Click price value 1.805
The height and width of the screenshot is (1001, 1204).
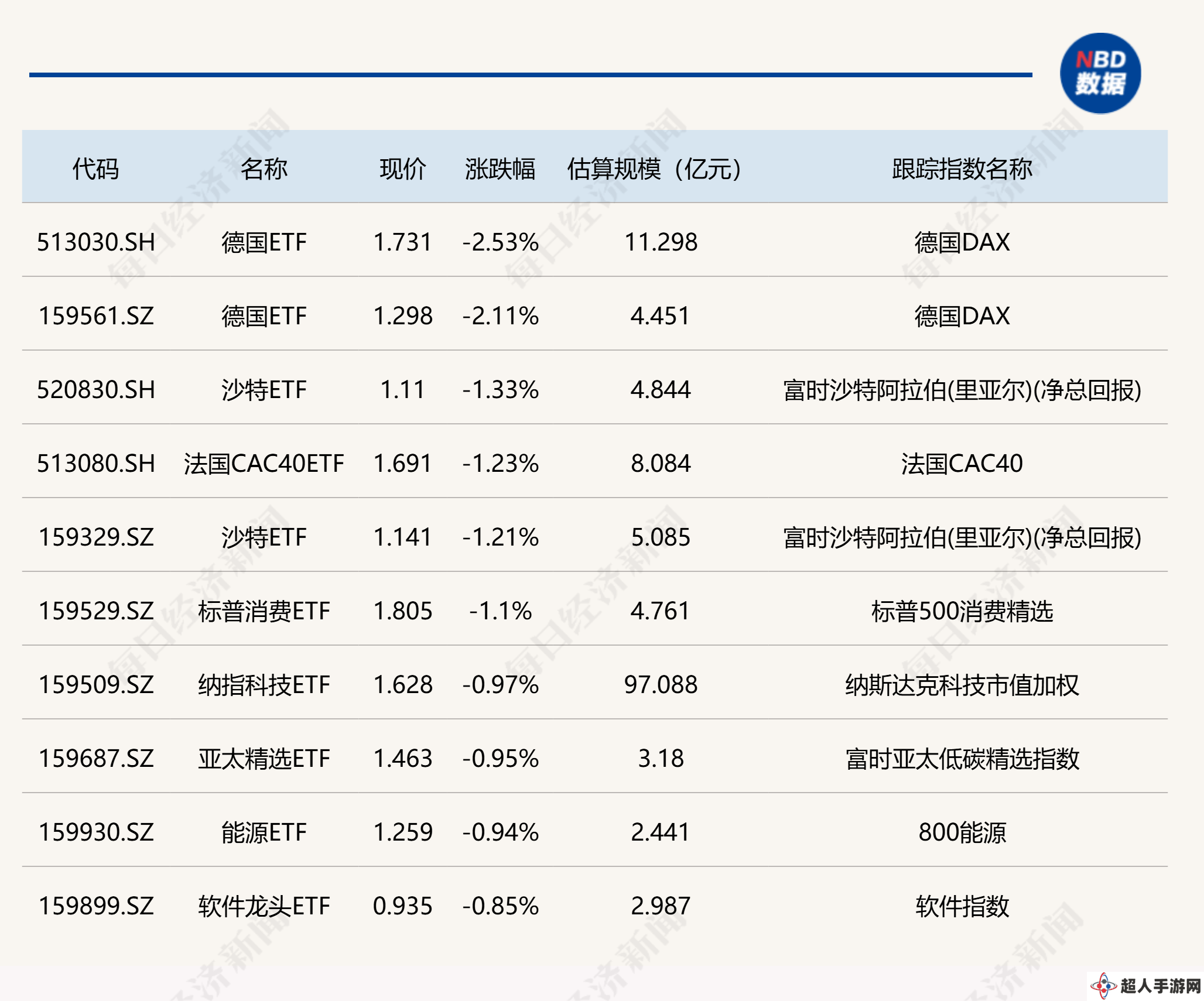[403, 611]
